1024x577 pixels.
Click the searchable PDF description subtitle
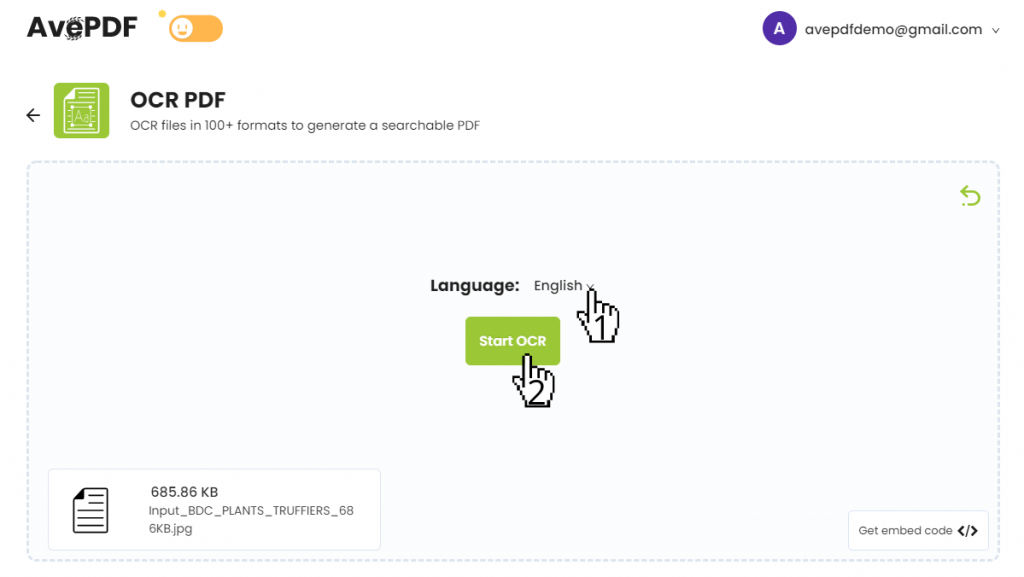click(305, 126)
